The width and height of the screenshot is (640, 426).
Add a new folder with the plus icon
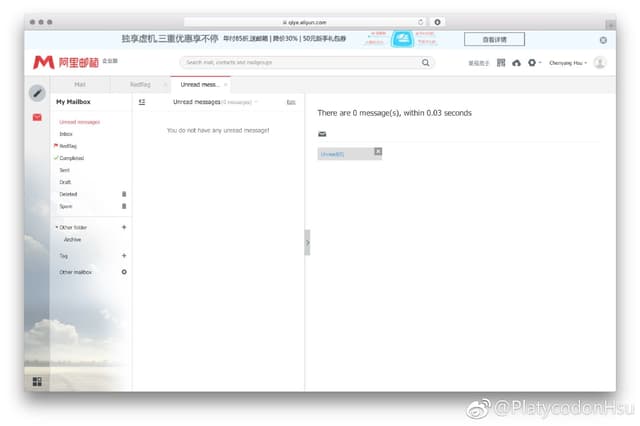124,227
